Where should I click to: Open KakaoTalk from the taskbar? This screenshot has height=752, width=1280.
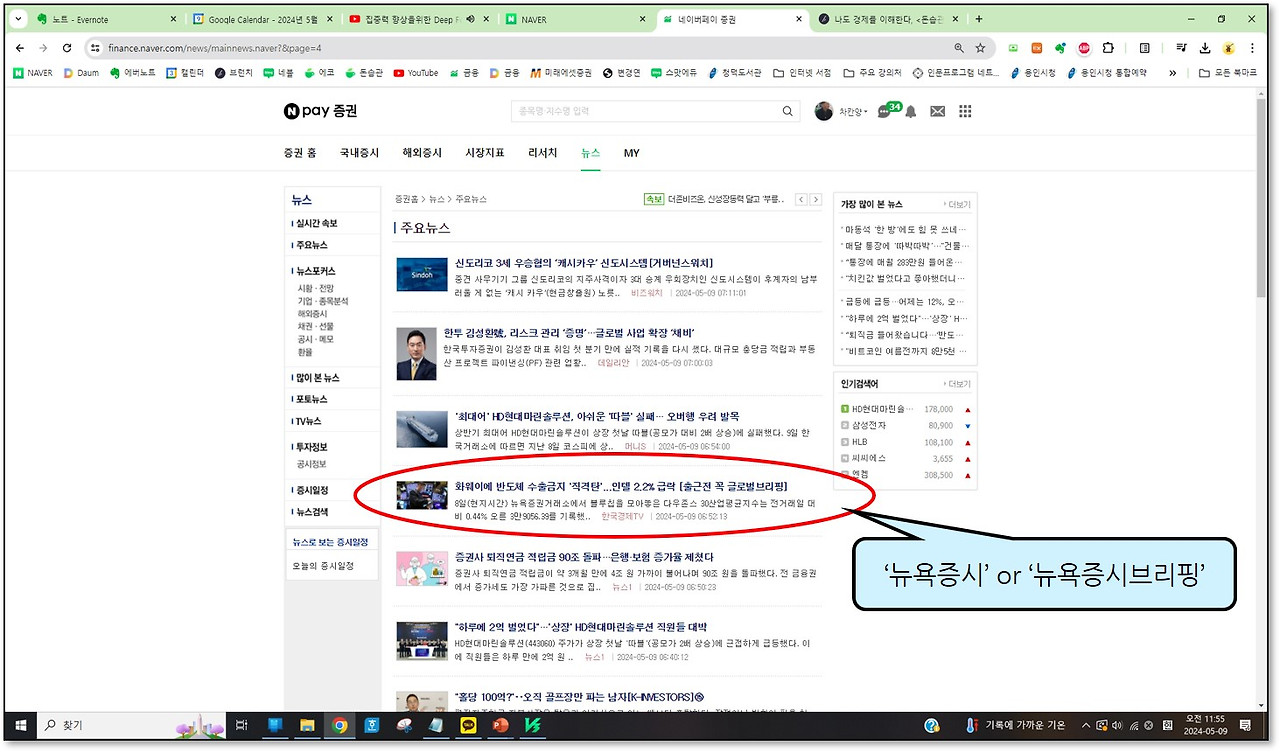pos(467,725)
